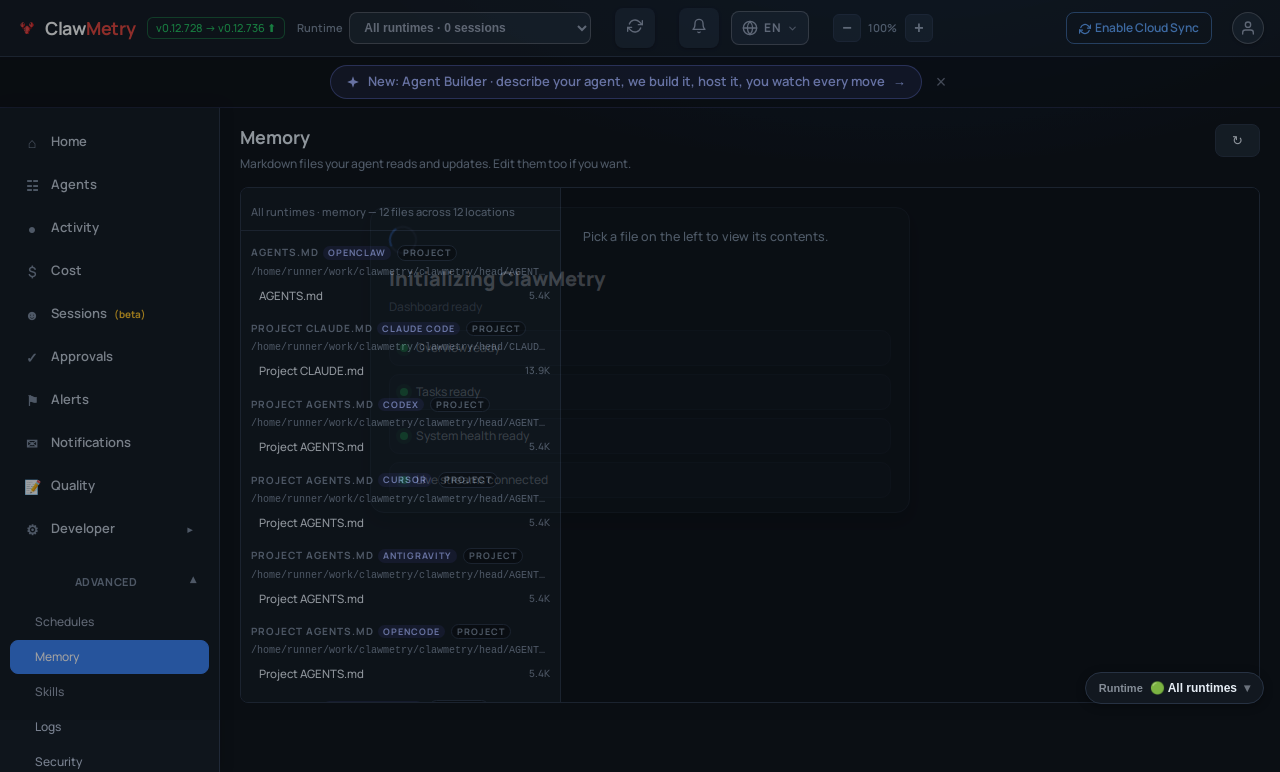The width and height of the screenshot is (1280, 772).
Task: Go to Home via its sidebar icon
Action: coord(32,142)
